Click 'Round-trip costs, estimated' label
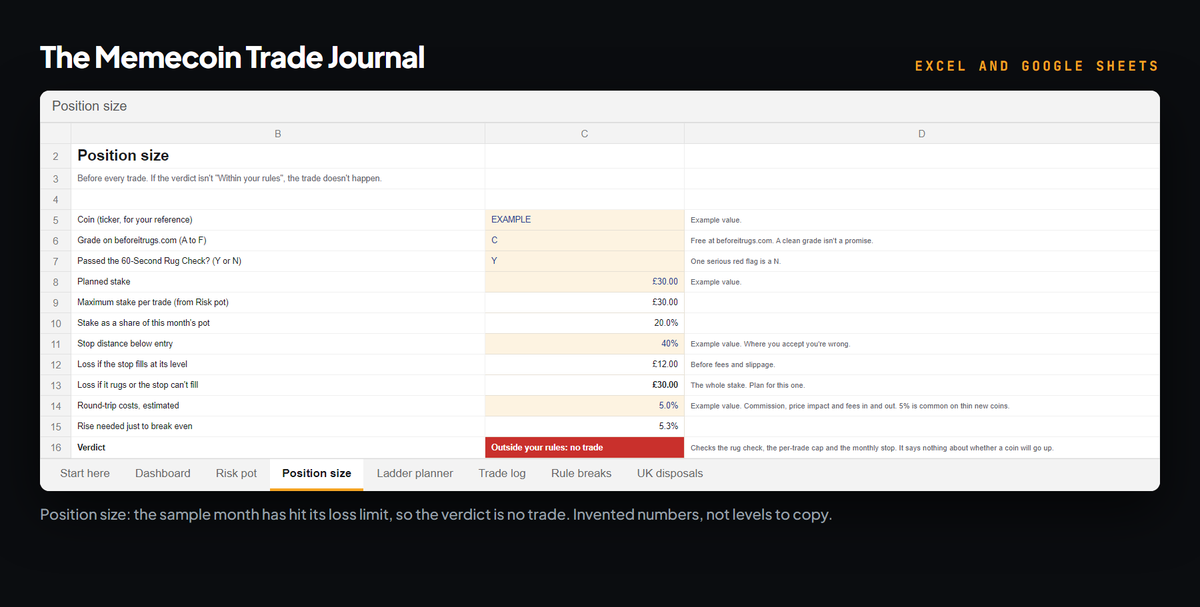The image size is (1200, 607). pyautogui.click(x=128, y=406)
